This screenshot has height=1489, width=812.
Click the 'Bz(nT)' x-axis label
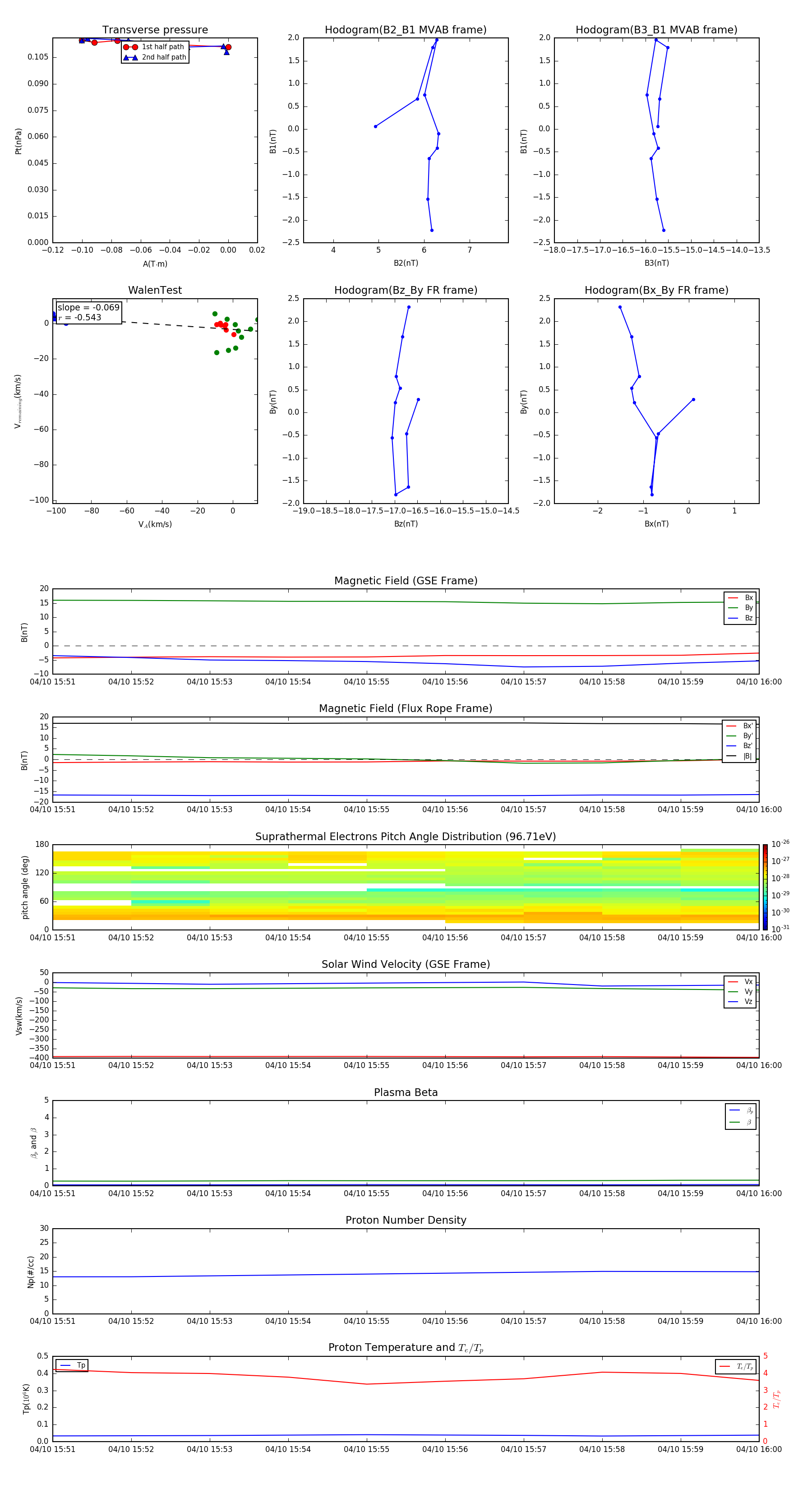coord(406,524)
